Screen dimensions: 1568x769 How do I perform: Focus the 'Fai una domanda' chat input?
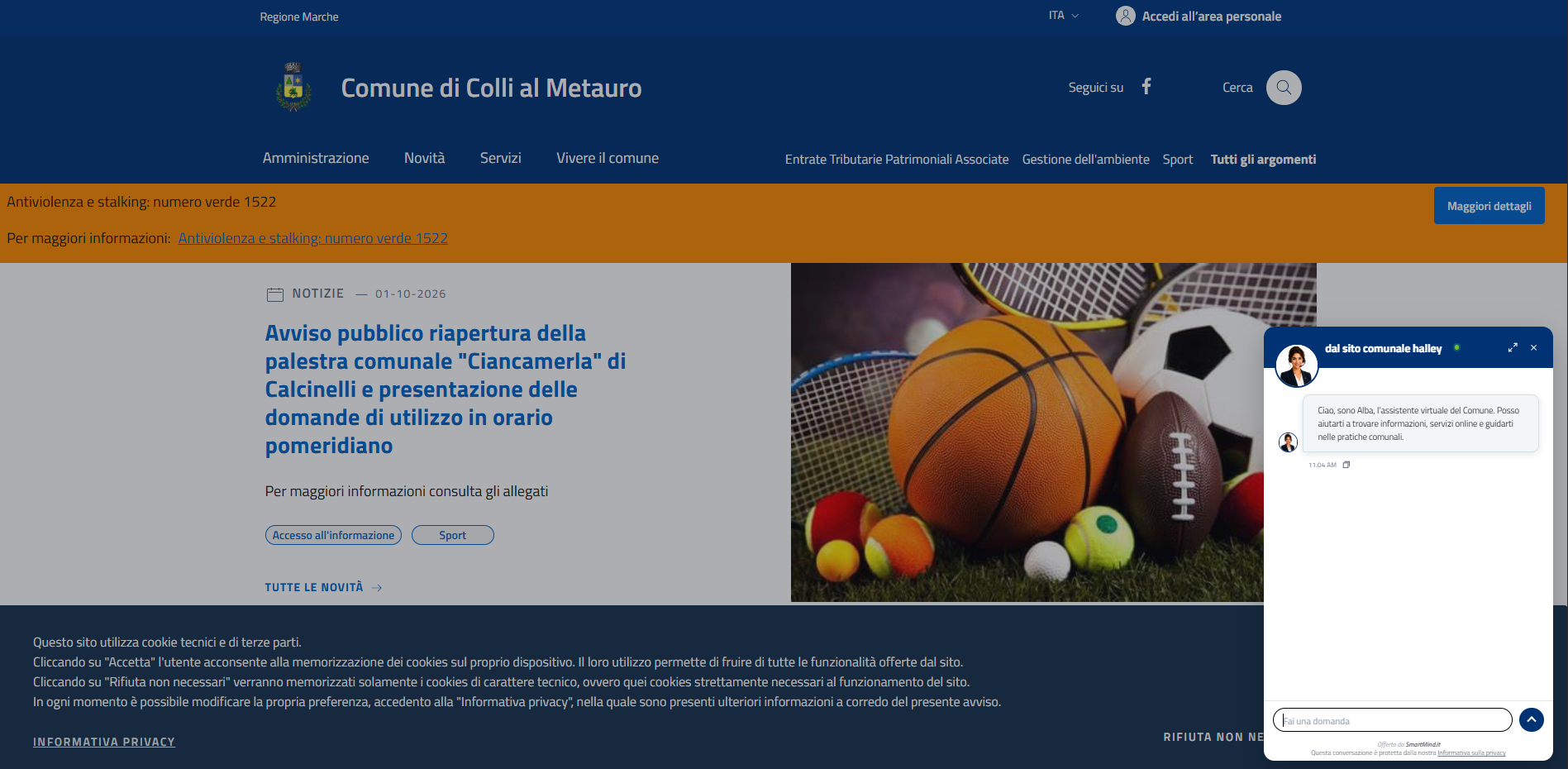coord(1392,720)
